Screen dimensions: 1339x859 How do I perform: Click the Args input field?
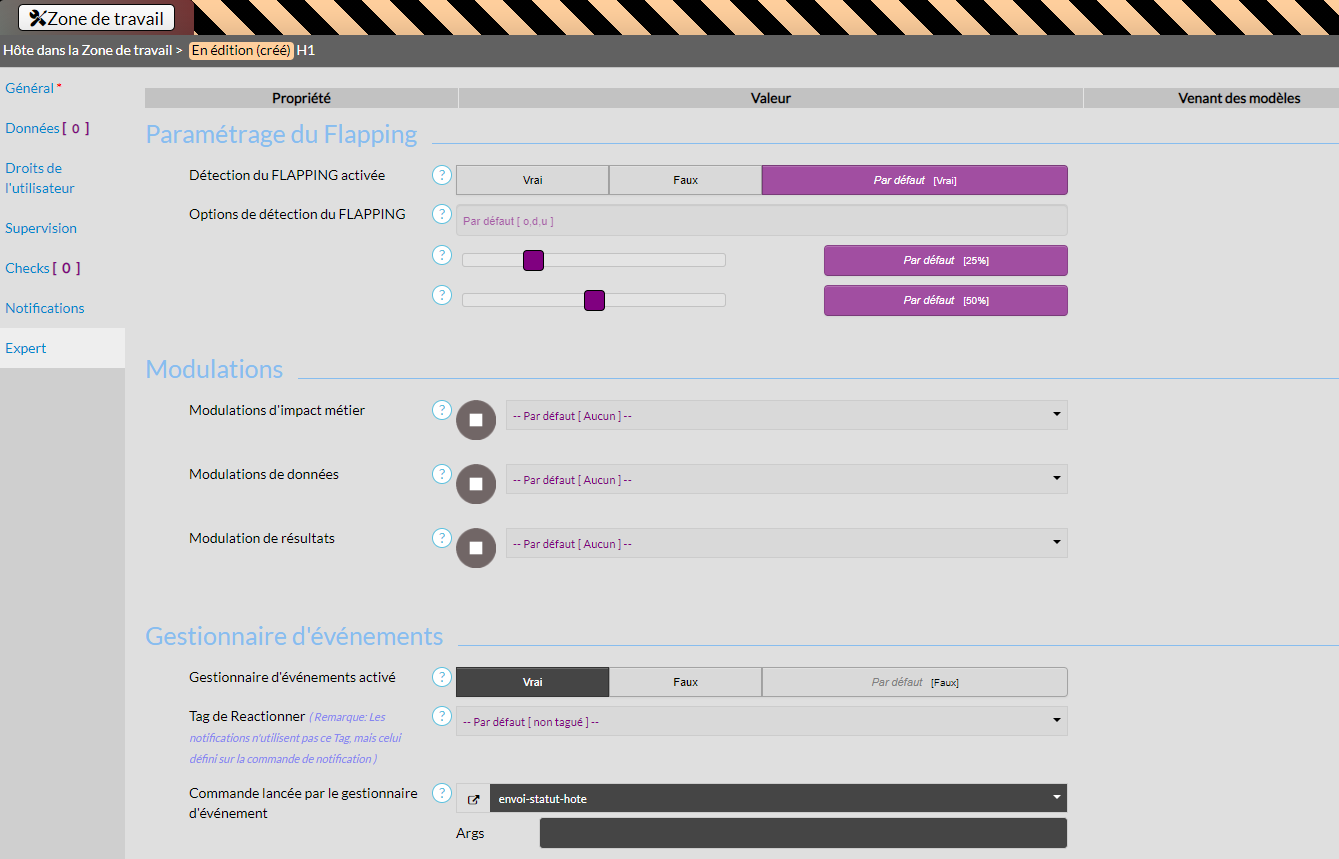pos(802,833)
